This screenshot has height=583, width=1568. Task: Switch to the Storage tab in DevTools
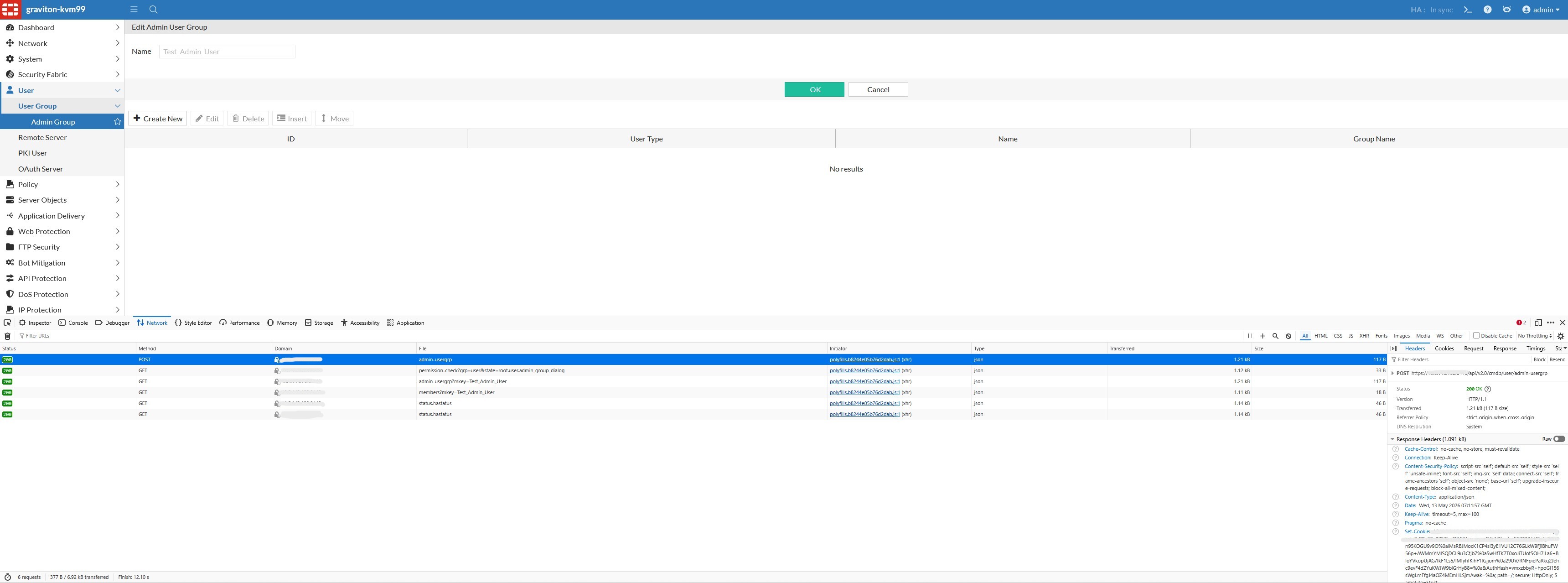(x=319, y=323)
